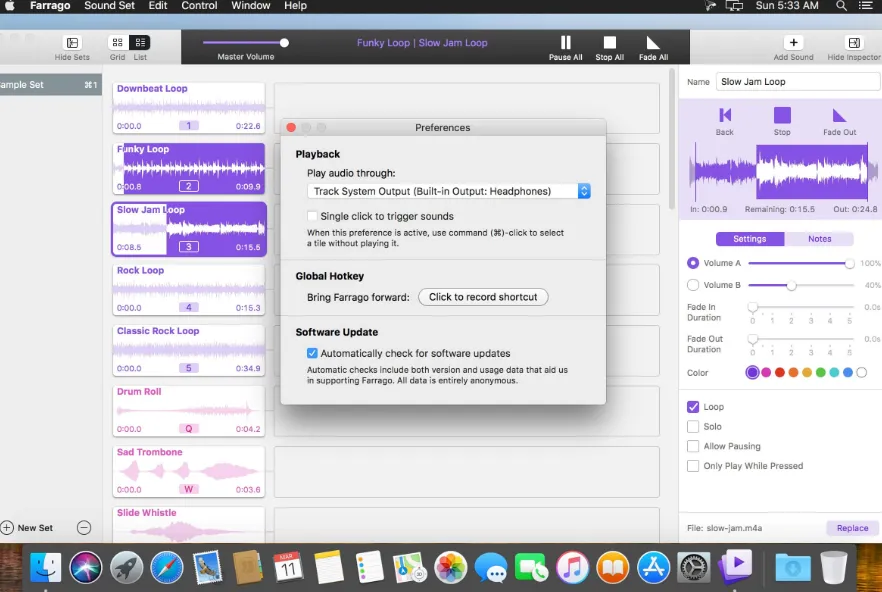Click to record shortcut button
Image resolution: width=882 pixels, height=592 pixels.
point(483,297)
